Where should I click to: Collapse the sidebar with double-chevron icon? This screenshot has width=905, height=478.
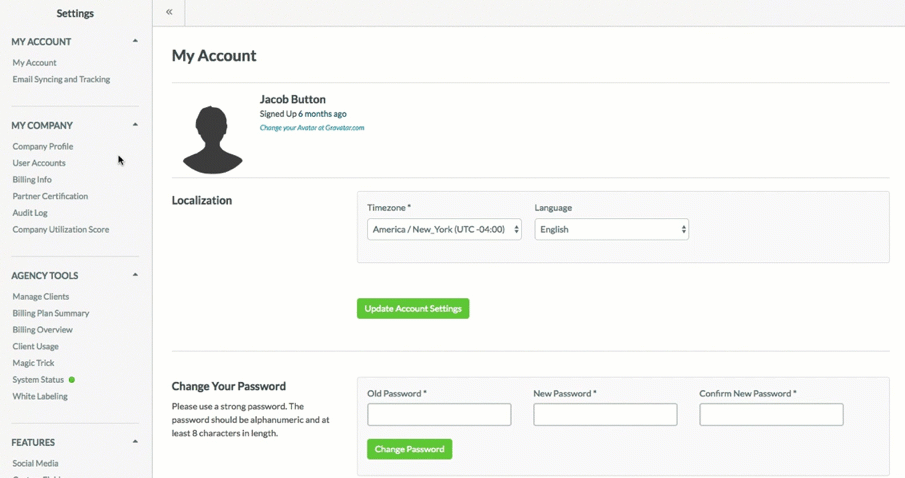pos(169,12)
